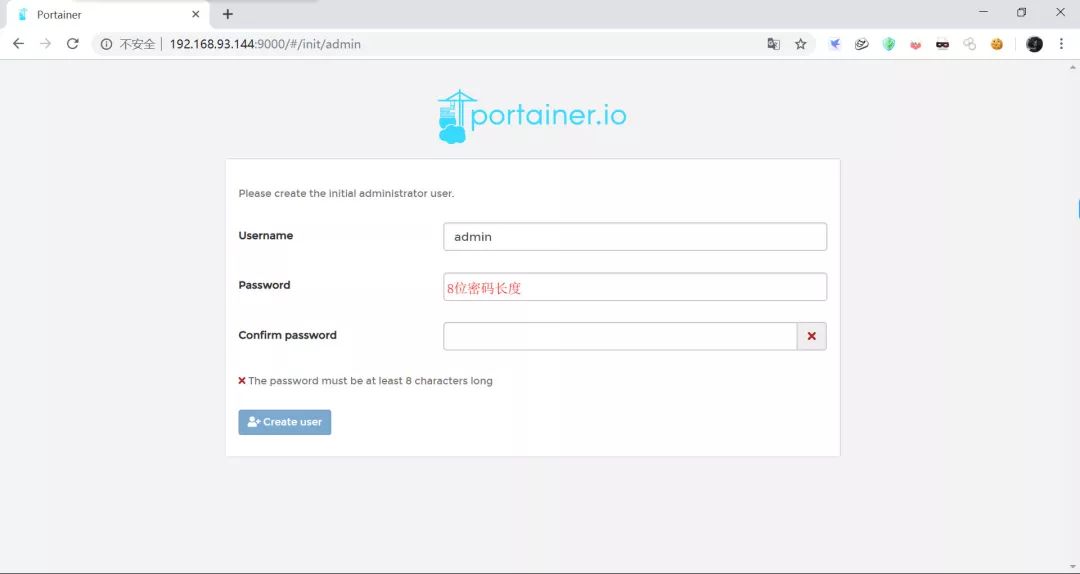Open the not-secure site info icon
1080x574 pixels.
tap(106, 44)
